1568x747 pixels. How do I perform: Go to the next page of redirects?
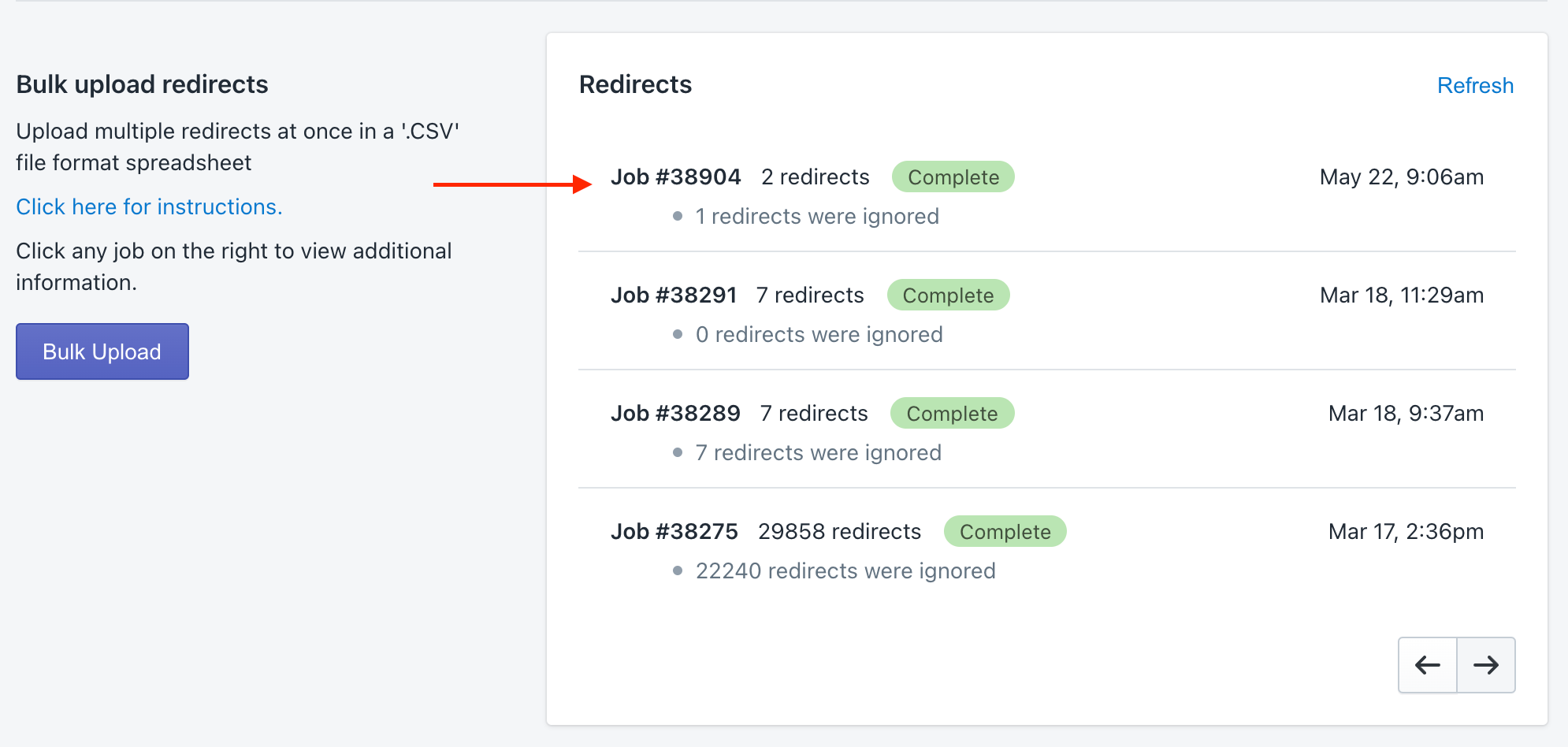1485,665
